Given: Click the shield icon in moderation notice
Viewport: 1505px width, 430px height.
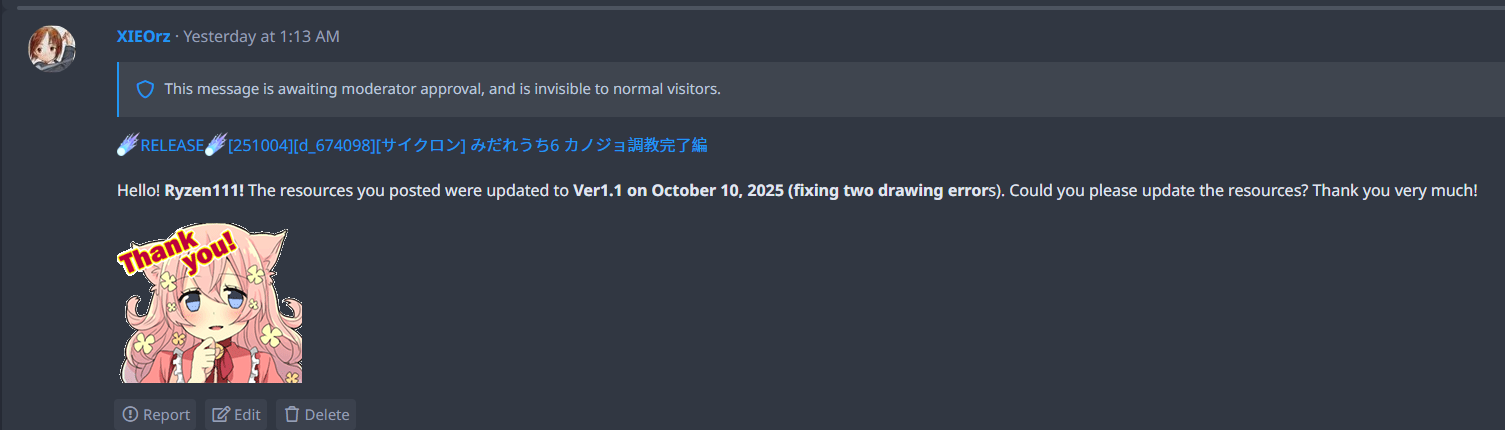Looking at the screenshot, I should coord(145,89).
